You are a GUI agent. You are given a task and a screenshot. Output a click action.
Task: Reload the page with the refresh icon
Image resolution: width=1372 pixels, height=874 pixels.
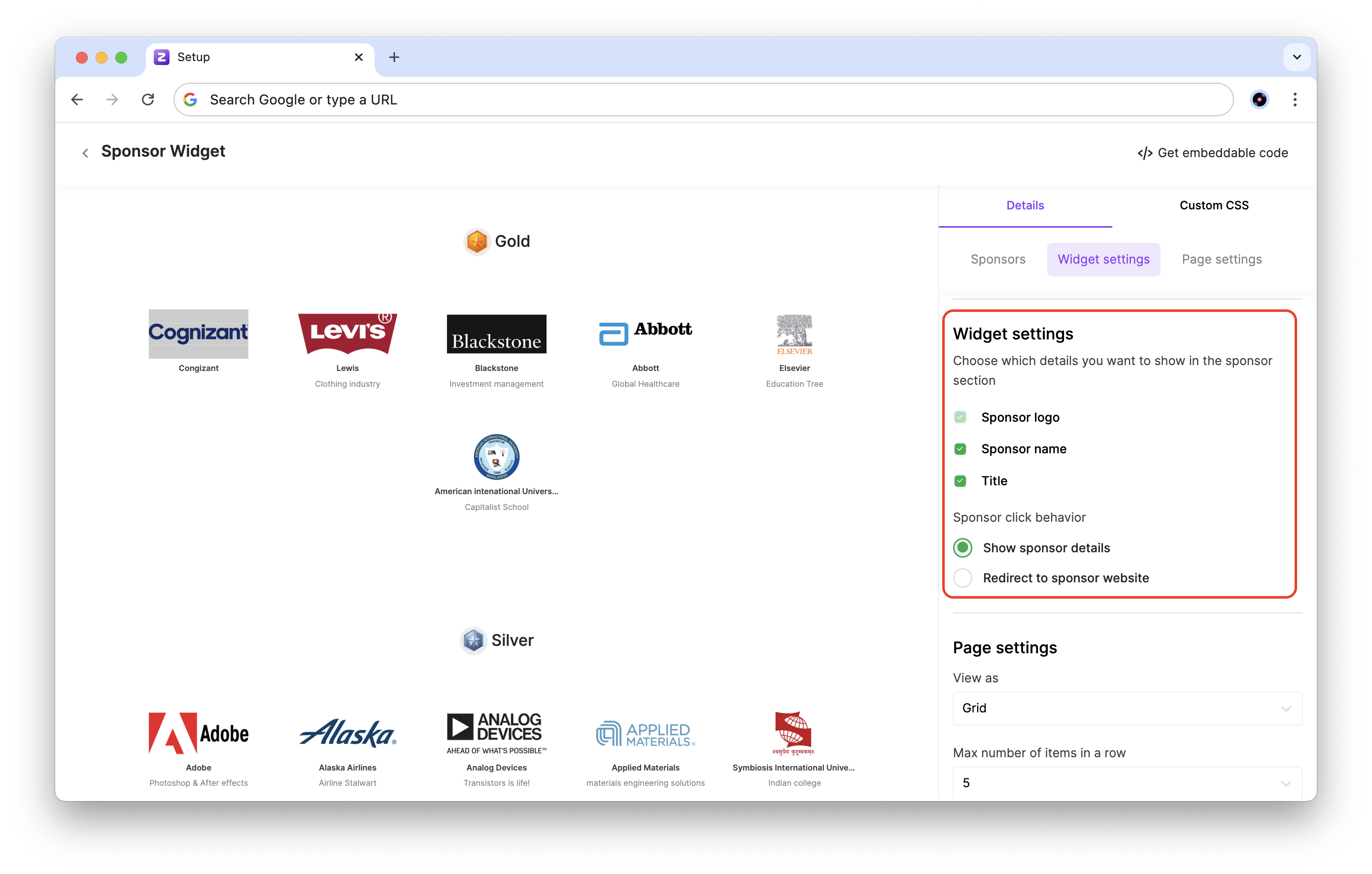pyautogui.click(x=148, y=100)
